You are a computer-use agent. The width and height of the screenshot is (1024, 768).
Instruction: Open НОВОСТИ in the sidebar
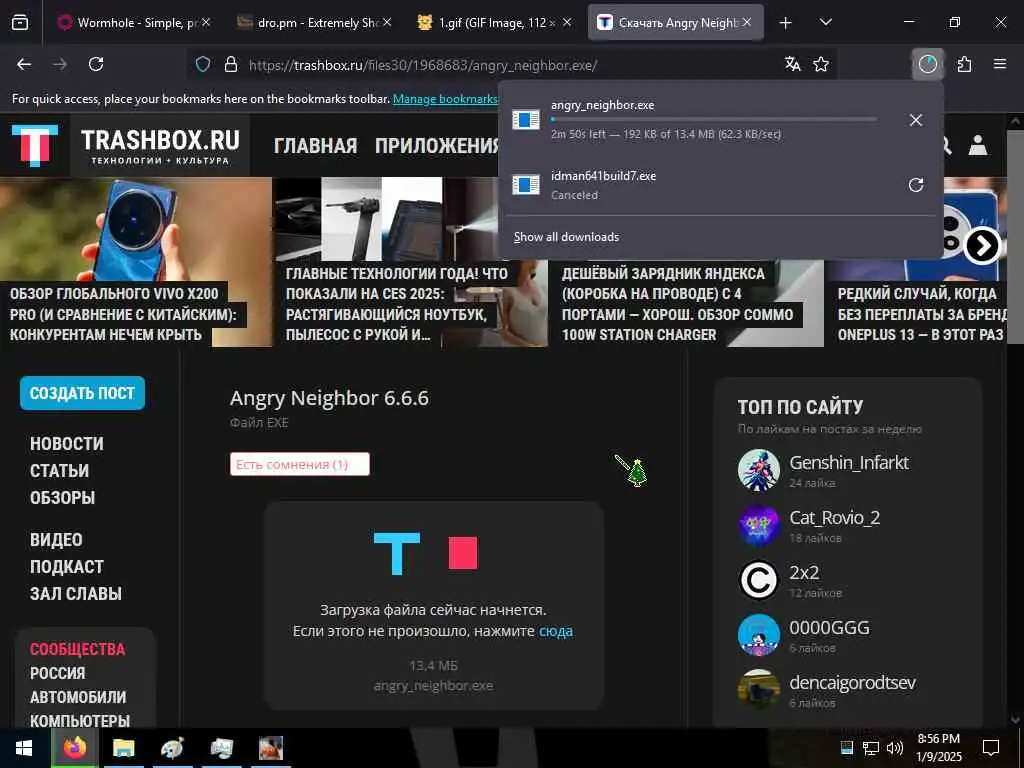tap(67, 443)
